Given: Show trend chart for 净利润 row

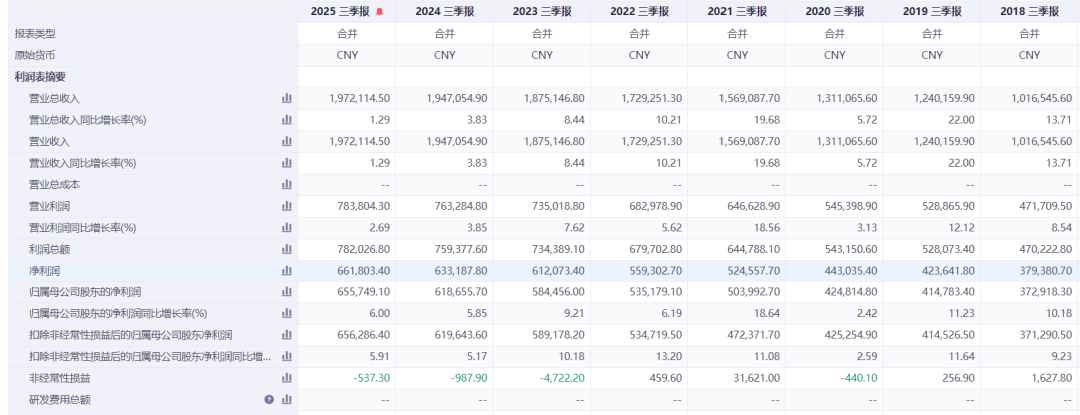Looking at the screenshot, I should coord(287,270).
